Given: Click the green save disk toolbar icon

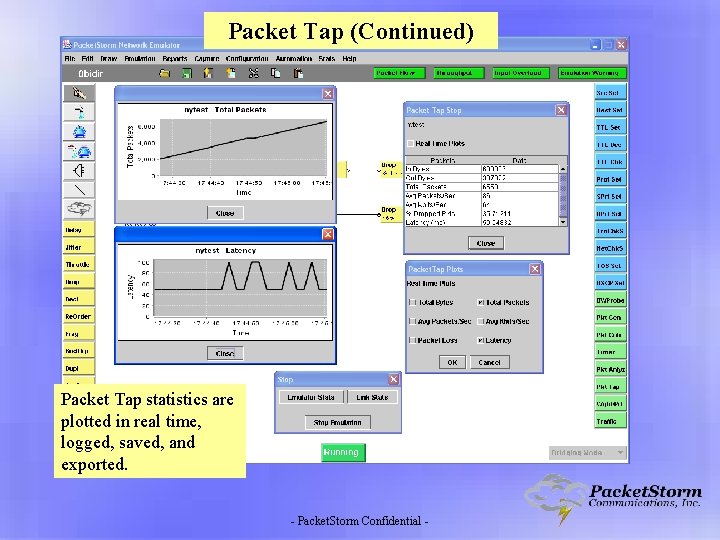Looking at the screenshot, I should [187, 73].
